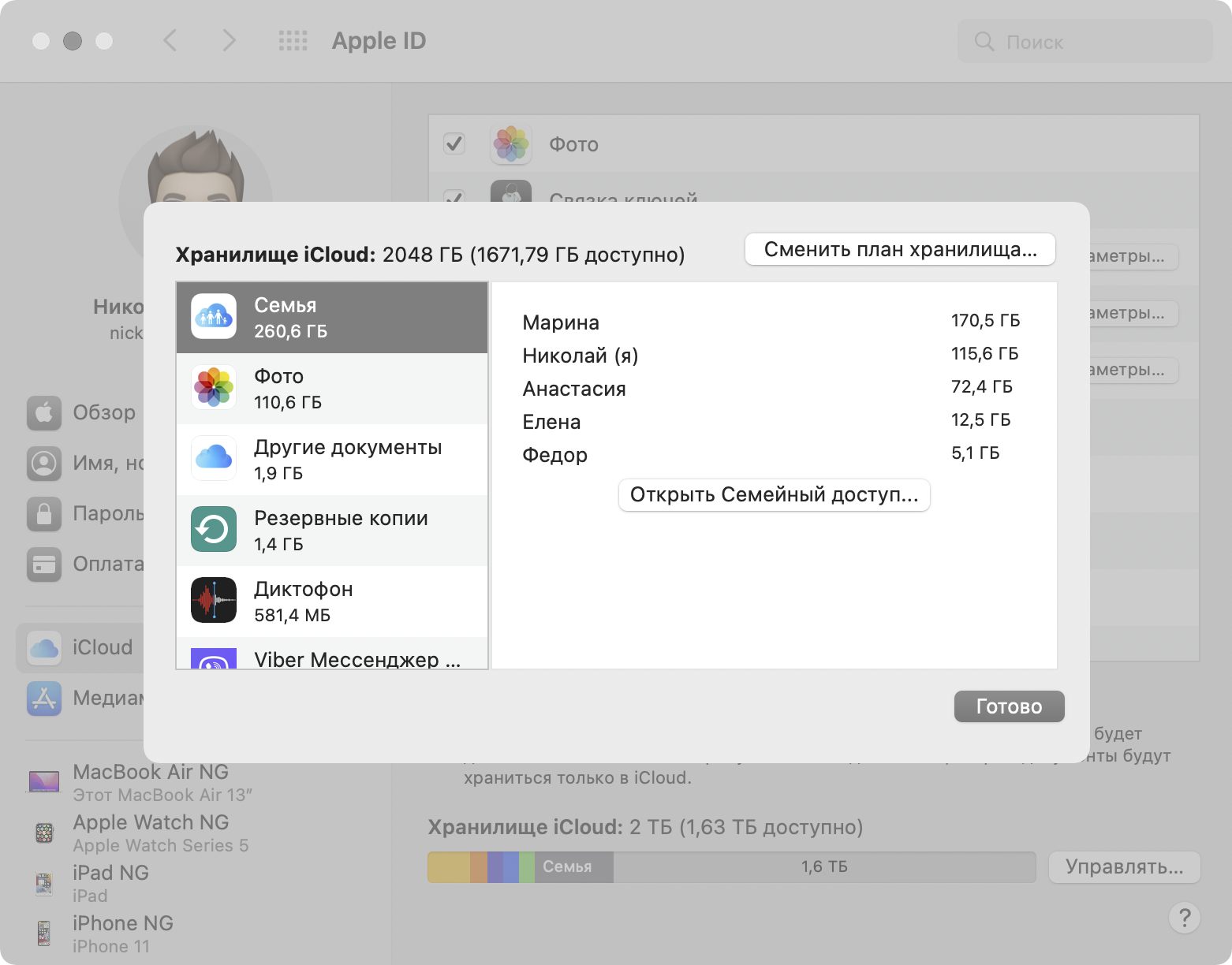Open the Медиа App Store icon in sidebar
The width and height of the screenshot is (1232, 965).
tap(44, 698)
